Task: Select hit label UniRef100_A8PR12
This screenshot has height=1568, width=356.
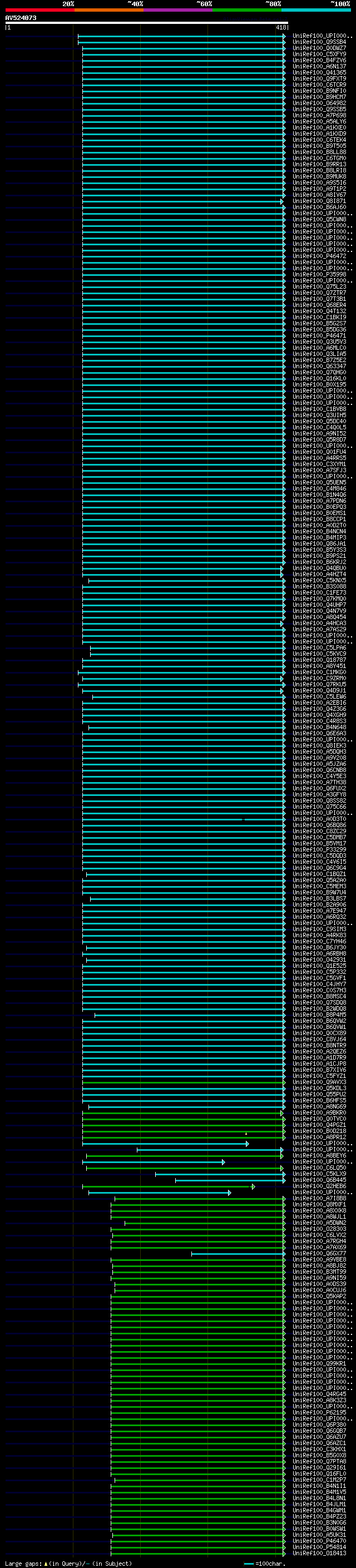Action: [x=319, y=1137]
